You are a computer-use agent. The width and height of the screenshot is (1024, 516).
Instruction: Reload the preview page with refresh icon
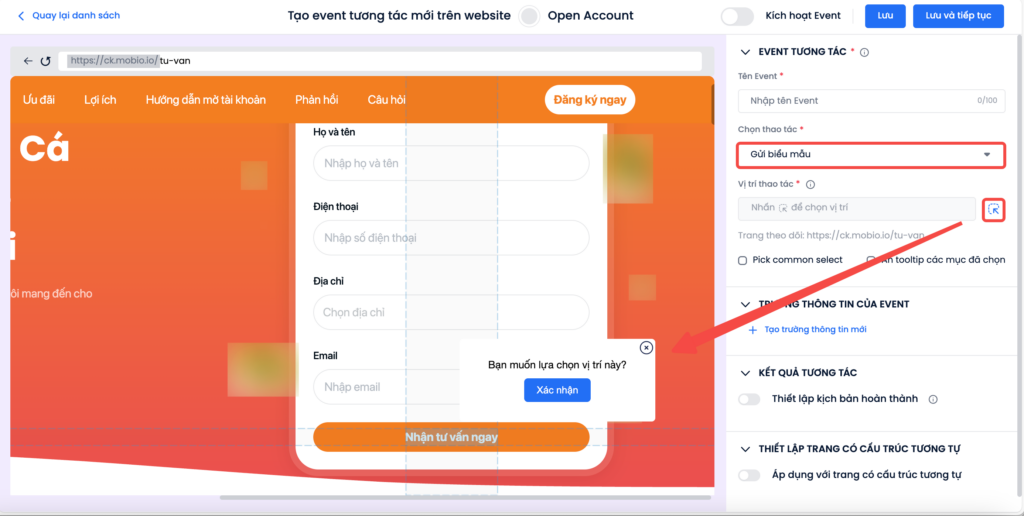coord(46,61)
